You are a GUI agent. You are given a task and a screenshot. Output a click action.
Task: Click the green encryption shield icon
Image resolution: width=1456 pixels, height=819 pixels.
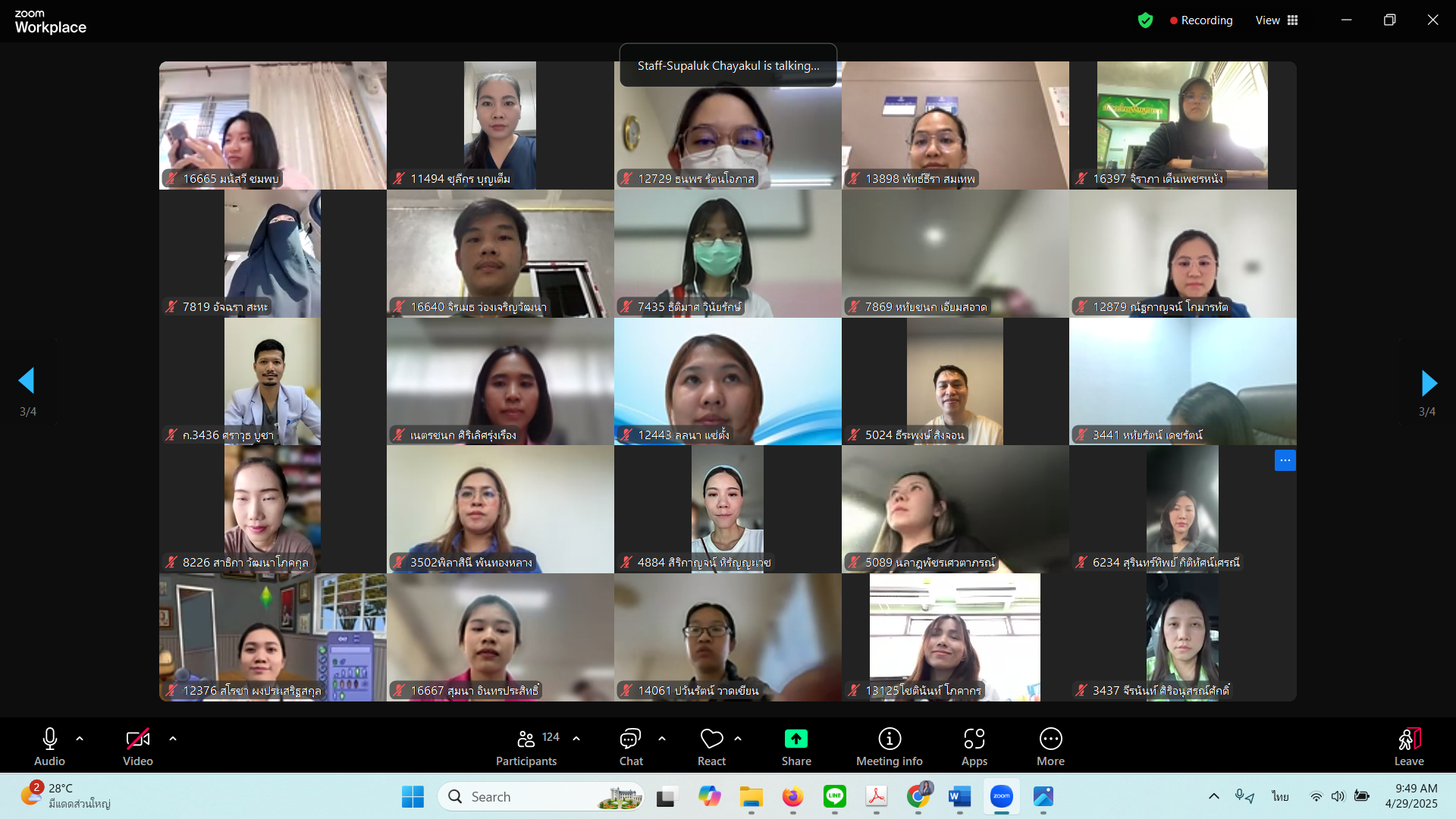(x=1145, y=20)
